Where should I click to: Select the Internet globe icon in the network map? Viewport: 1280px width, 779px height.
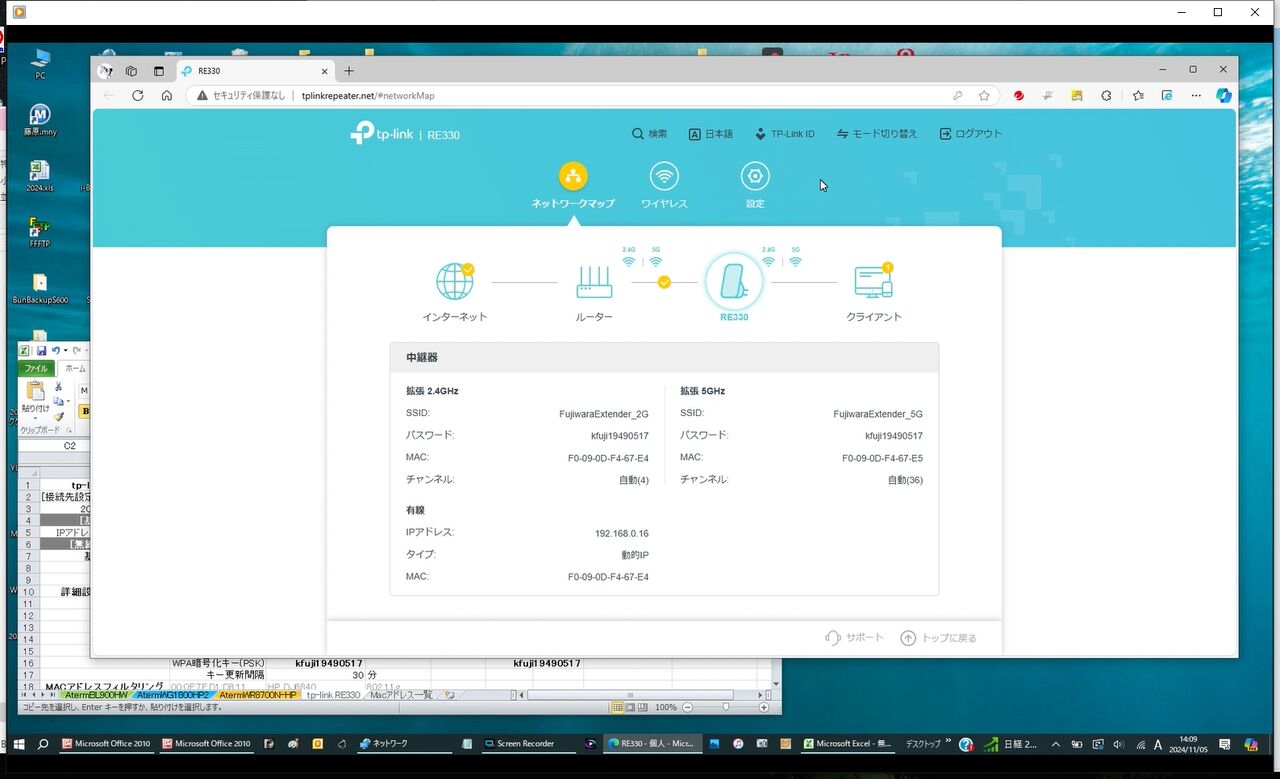click(455, 282)
